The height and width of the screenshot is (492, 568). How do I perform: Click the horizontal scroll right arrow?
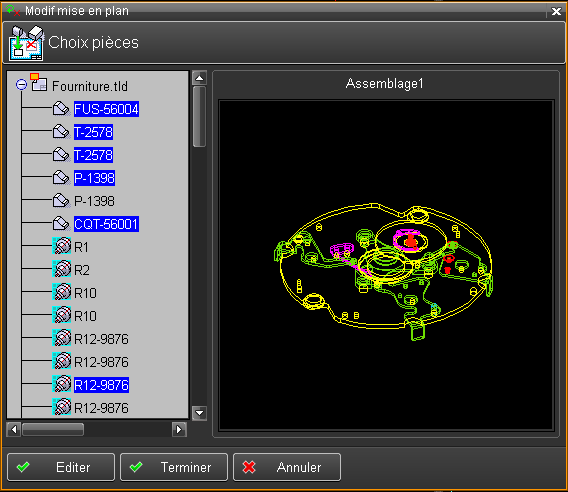point(179,430)
